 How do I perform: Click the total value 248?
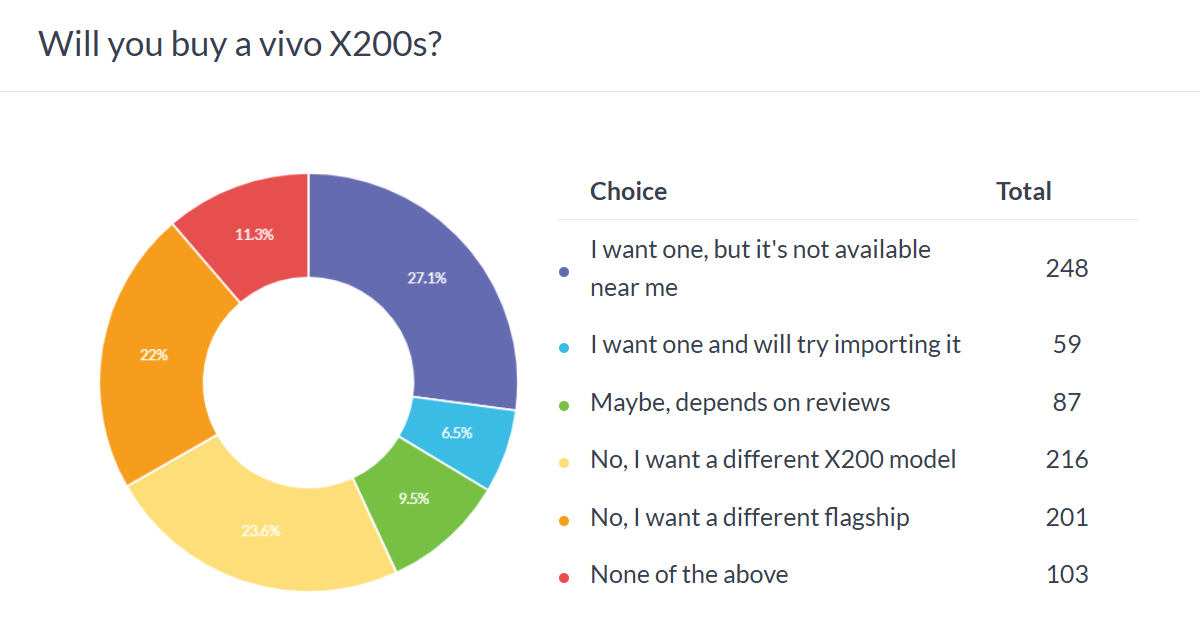(1067, 268)
